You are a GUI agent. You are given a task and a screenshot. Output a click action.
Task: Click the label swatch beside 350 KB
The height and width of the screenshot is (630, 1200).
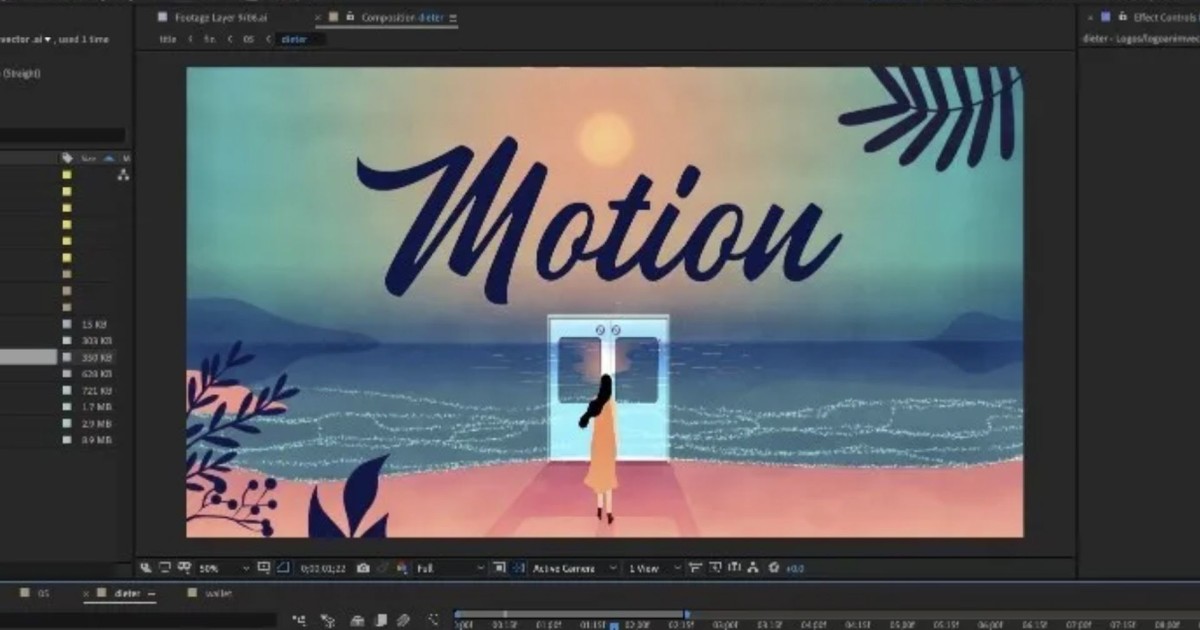(x=67, y=357)
